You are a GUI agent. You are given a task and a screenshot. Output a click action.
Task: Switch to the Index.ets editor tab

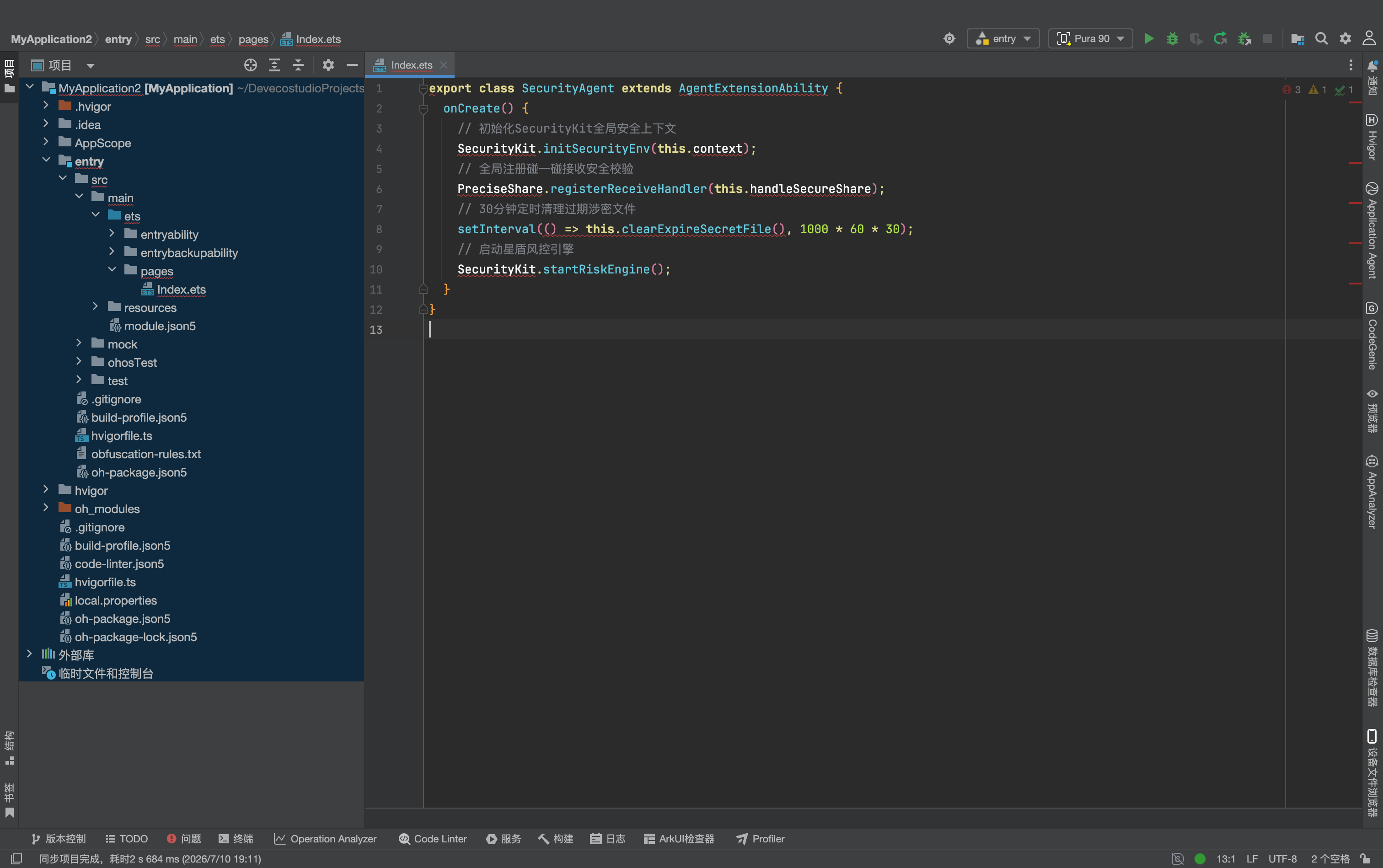pyautogui.click(x=410, y=65)
